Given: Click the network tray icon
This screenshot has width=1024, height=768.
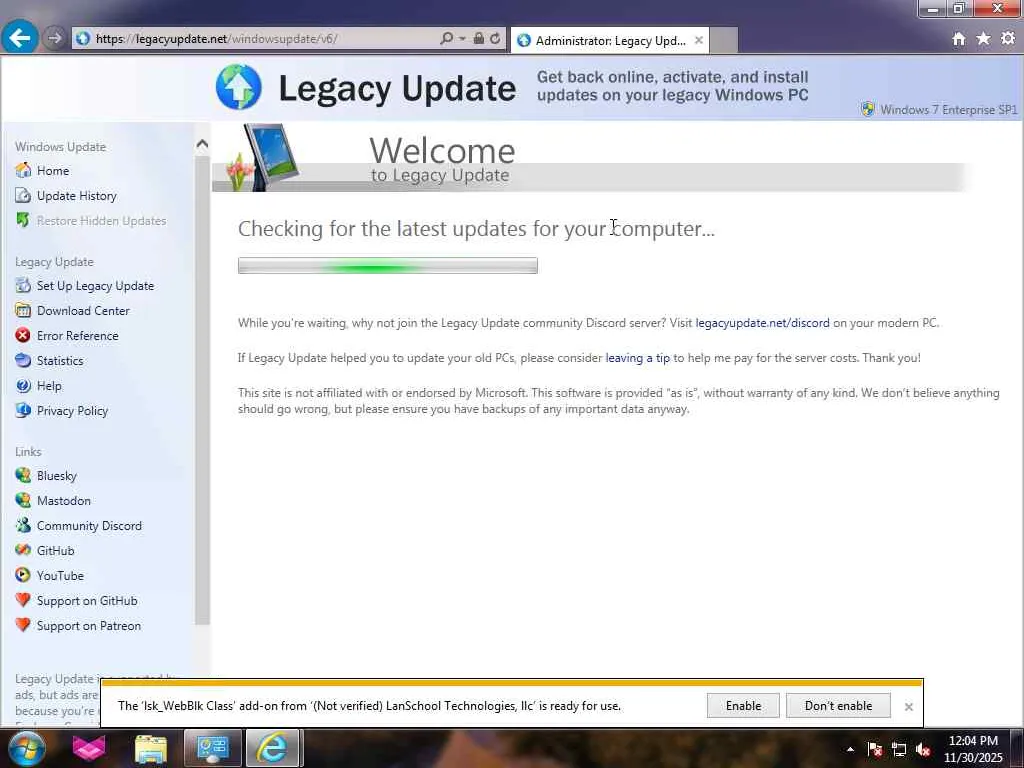Looking at the screenshot, I should tap(899, 749).
